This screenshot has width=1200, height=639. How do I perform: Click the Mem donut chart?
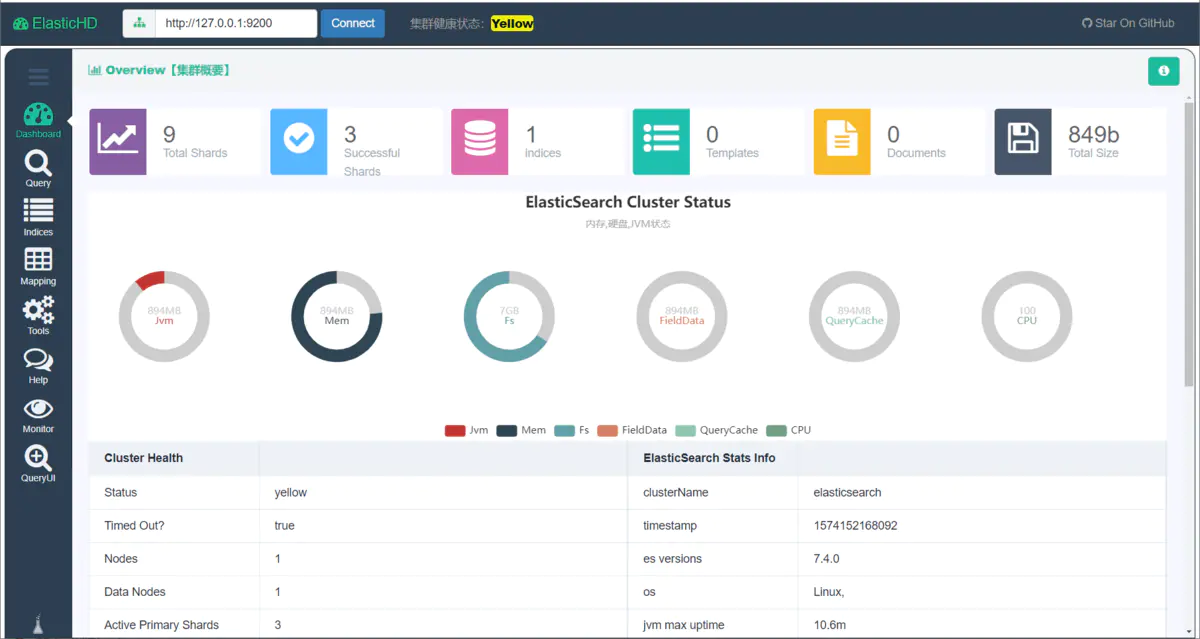(x=337, y=316)
